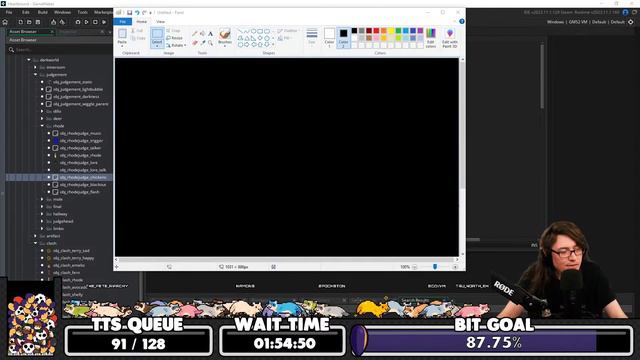Select the Magnifier tool in Paint
The width and height of the screenshot is (640, 360).
pyautogui.click(x=210, y=42)
